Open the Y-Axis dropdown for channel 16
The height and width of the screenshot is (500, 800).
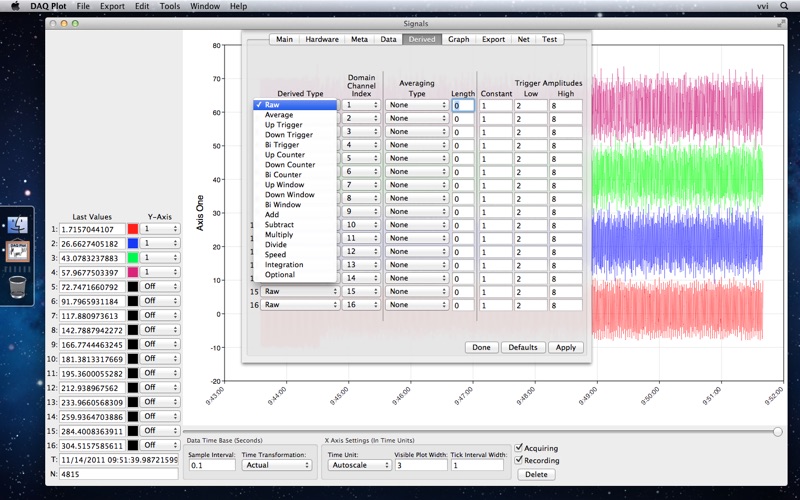pos(160,445)
